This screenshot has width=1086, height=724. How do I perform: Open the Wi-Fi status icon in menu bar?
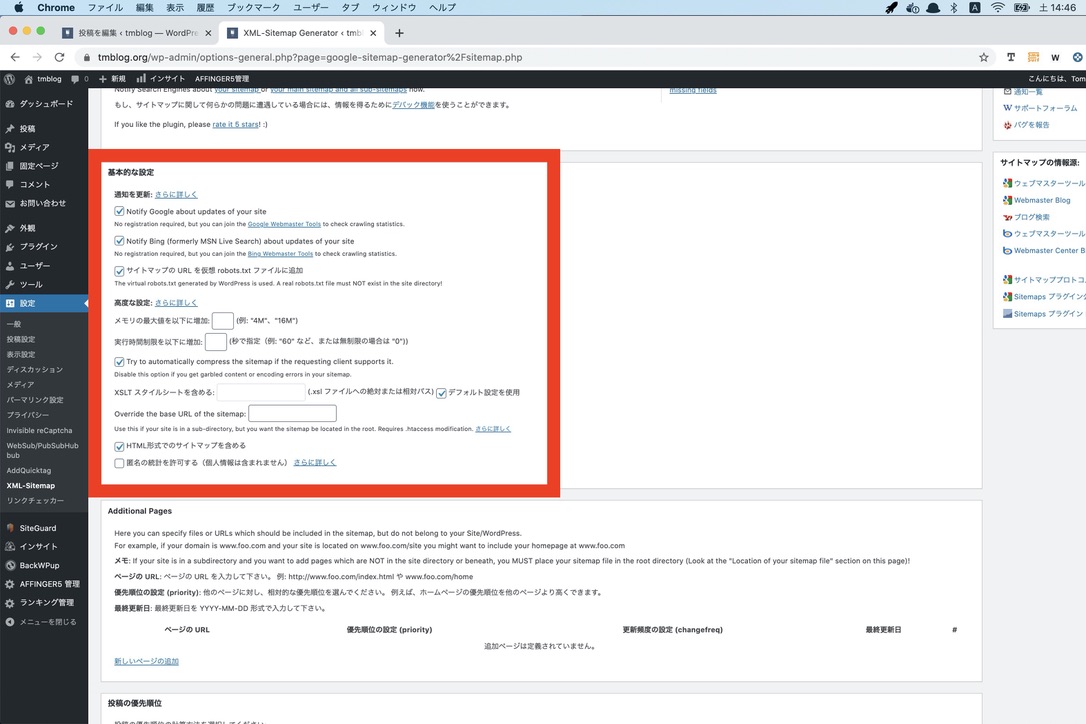[x=997, y=8]
